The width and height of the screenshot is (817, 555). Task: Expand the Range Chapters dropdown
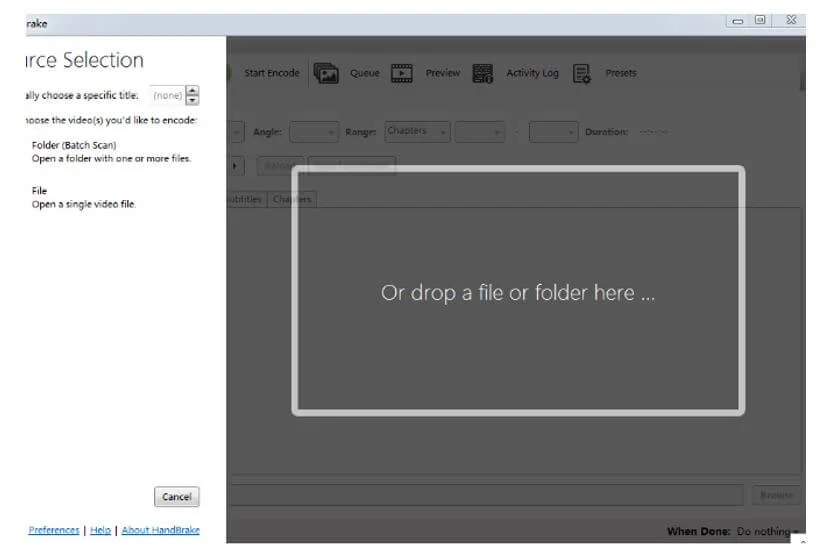[417, 132]
